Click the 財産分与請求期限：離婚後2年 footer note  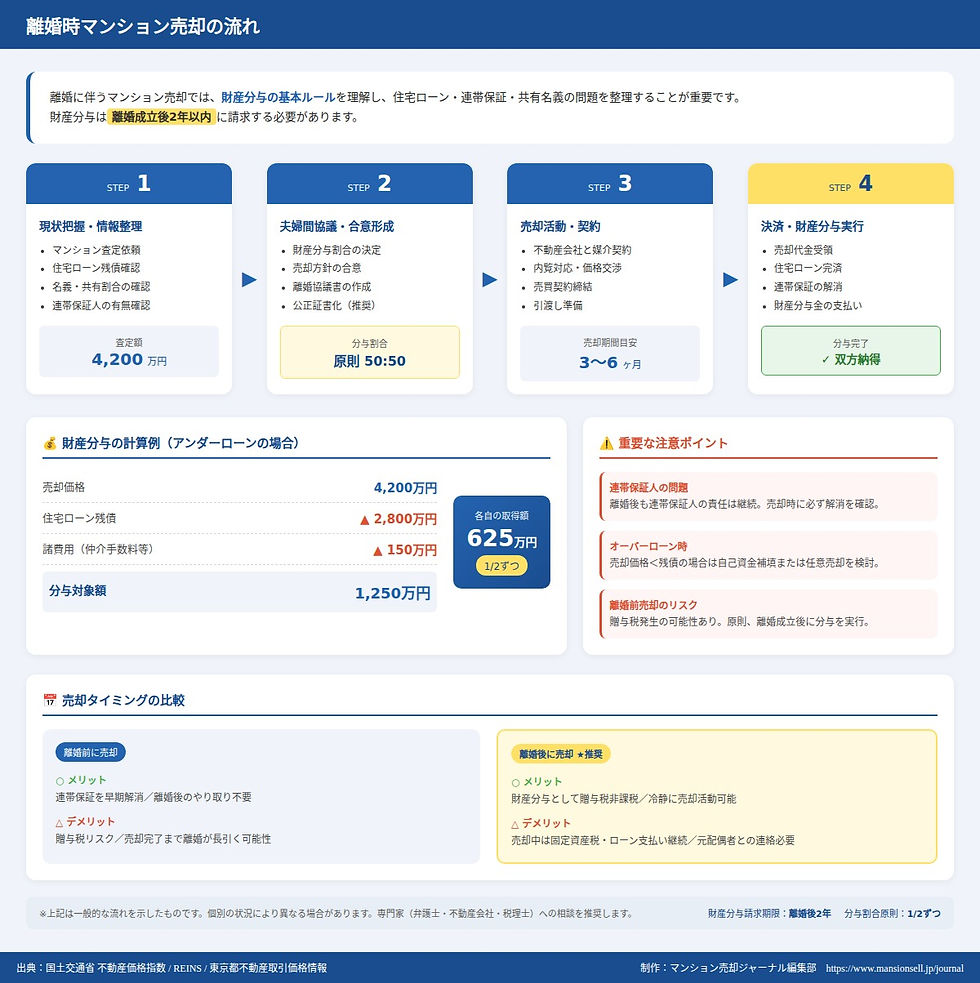click(x=769, y=913)
